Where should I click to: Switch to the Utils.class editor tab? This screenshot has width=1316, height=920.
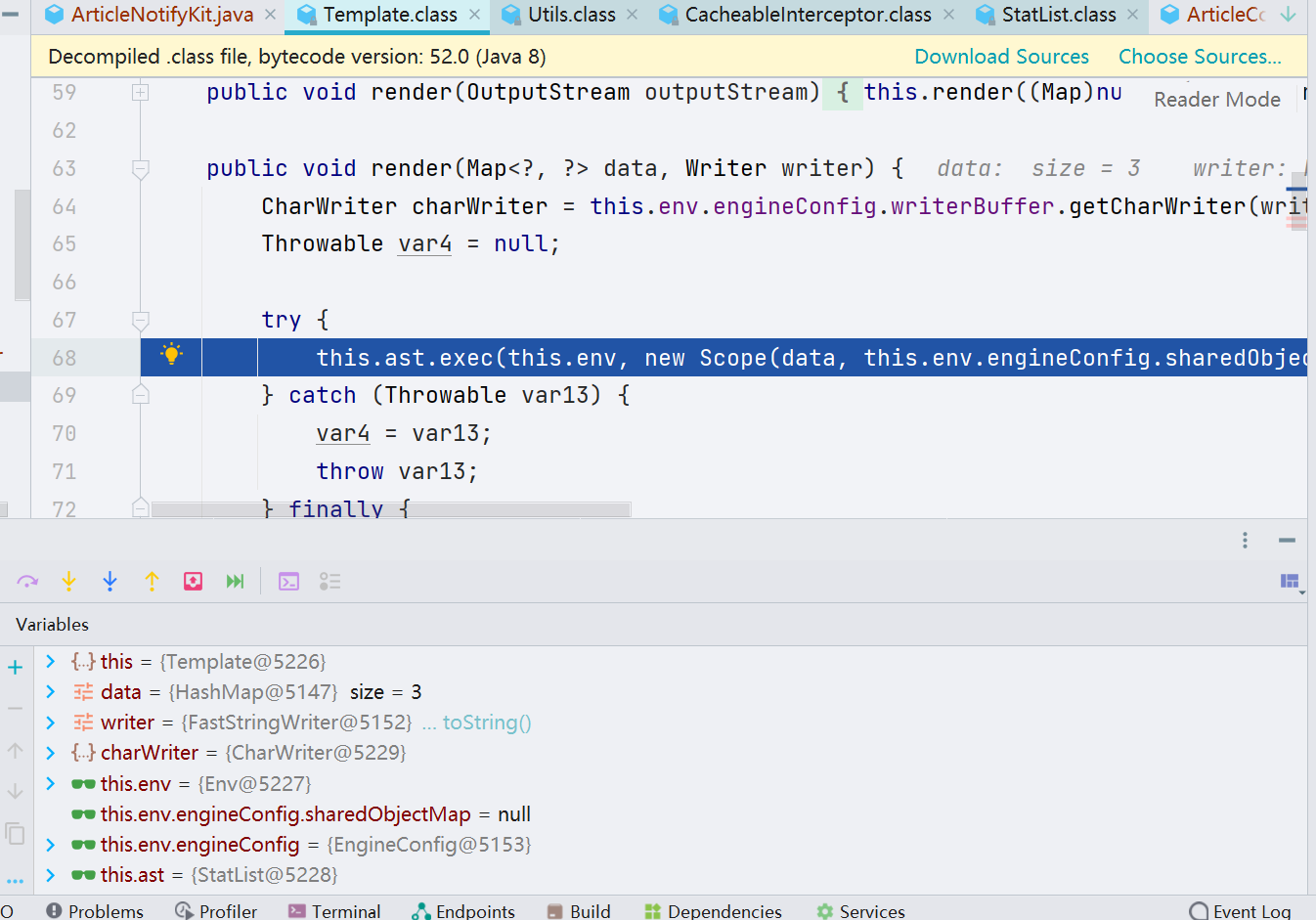point(571,15)
